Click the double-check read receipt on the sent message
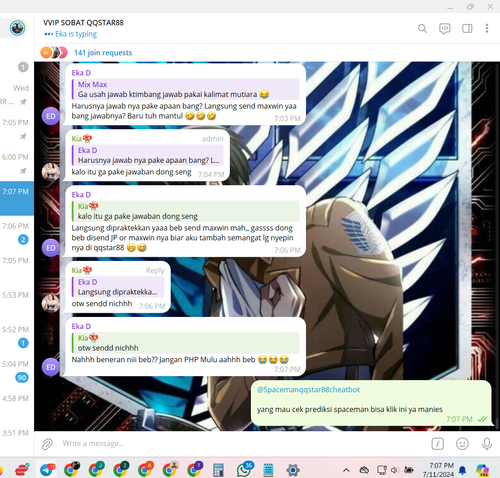The width and height of the screenshot is (500, 478). coord(482,419)
